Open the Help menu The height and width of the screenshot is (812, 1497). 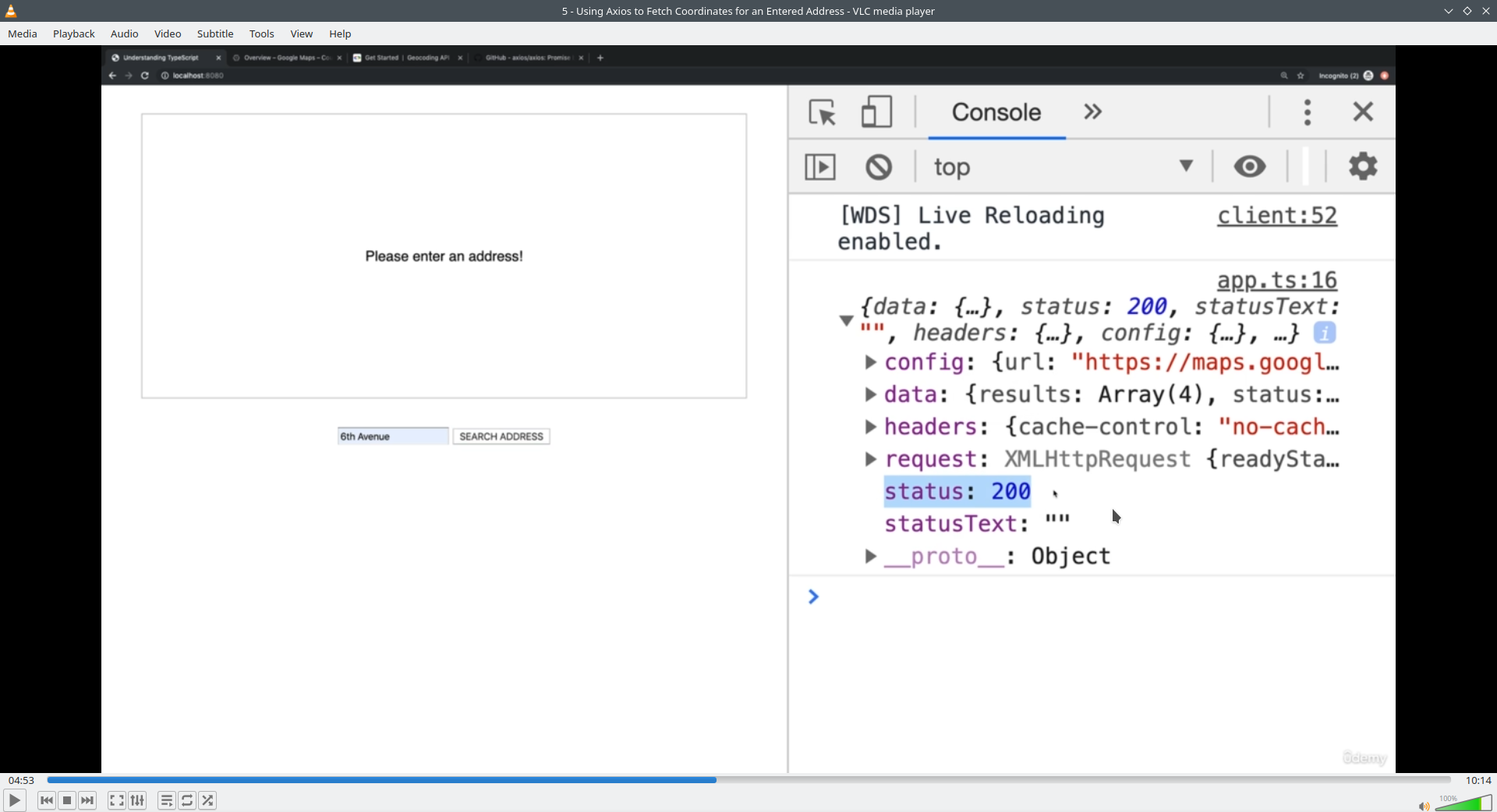pyautogui.click(x=340, y=34)
